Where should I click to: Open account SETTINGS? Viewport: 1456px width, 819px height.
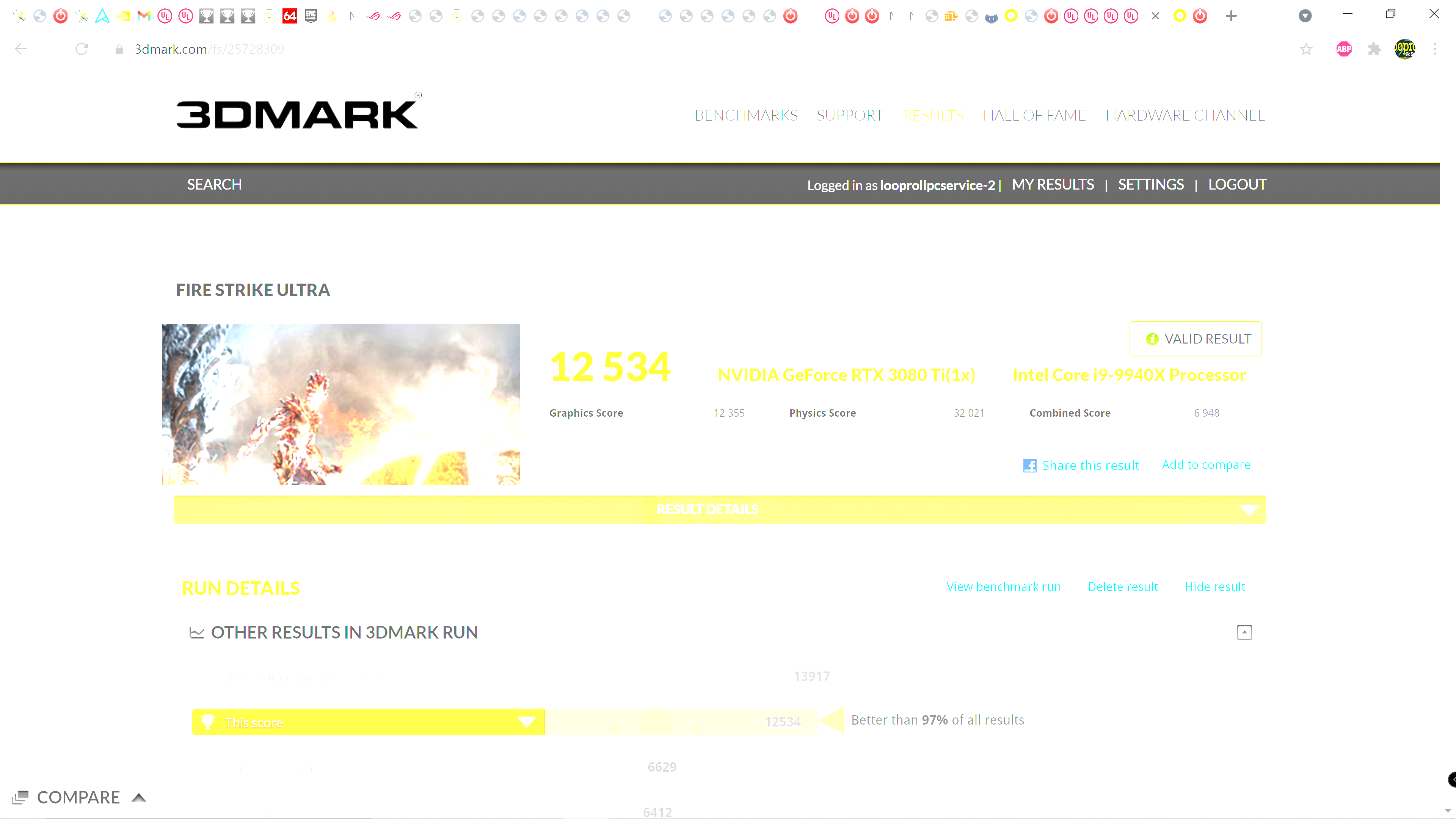coord(1151,184)
